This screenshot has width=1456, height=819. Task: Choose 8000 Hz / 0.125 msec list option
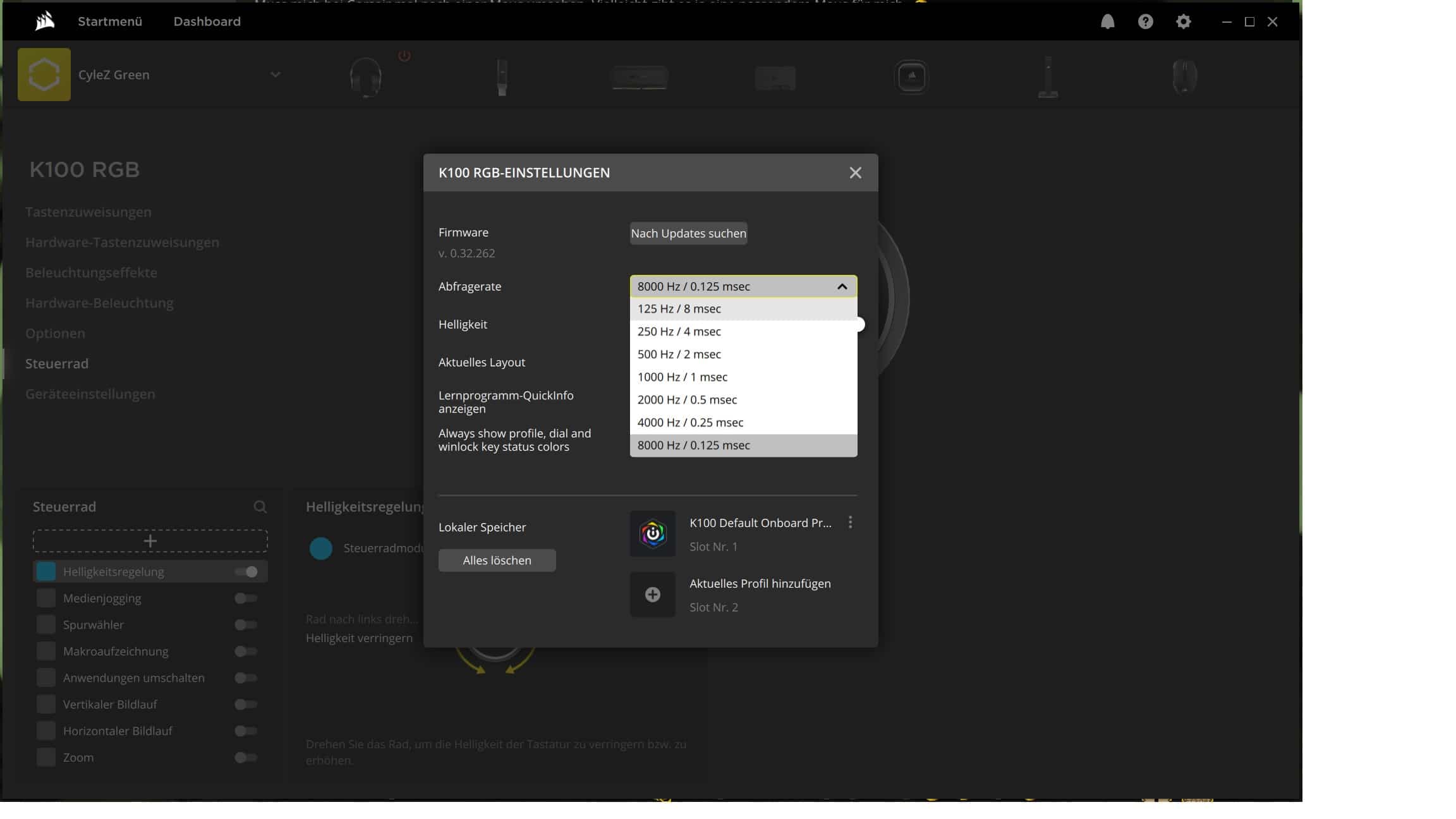(x=743, y=446)
